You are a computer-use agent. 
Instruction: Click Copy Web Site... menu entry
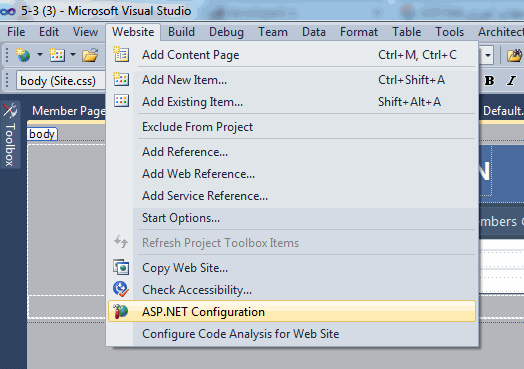pyautogui.click(x=292, y=268)
